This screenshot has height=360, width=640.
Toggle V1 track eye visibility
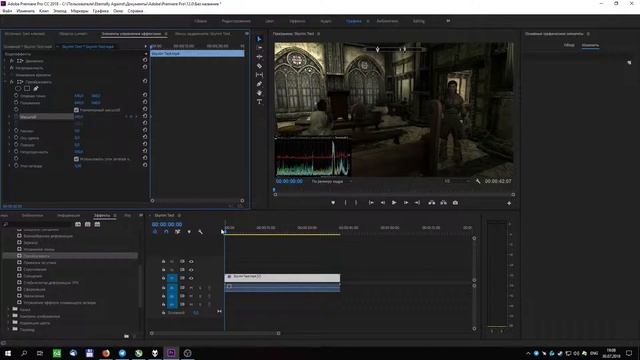click(191, 278)
